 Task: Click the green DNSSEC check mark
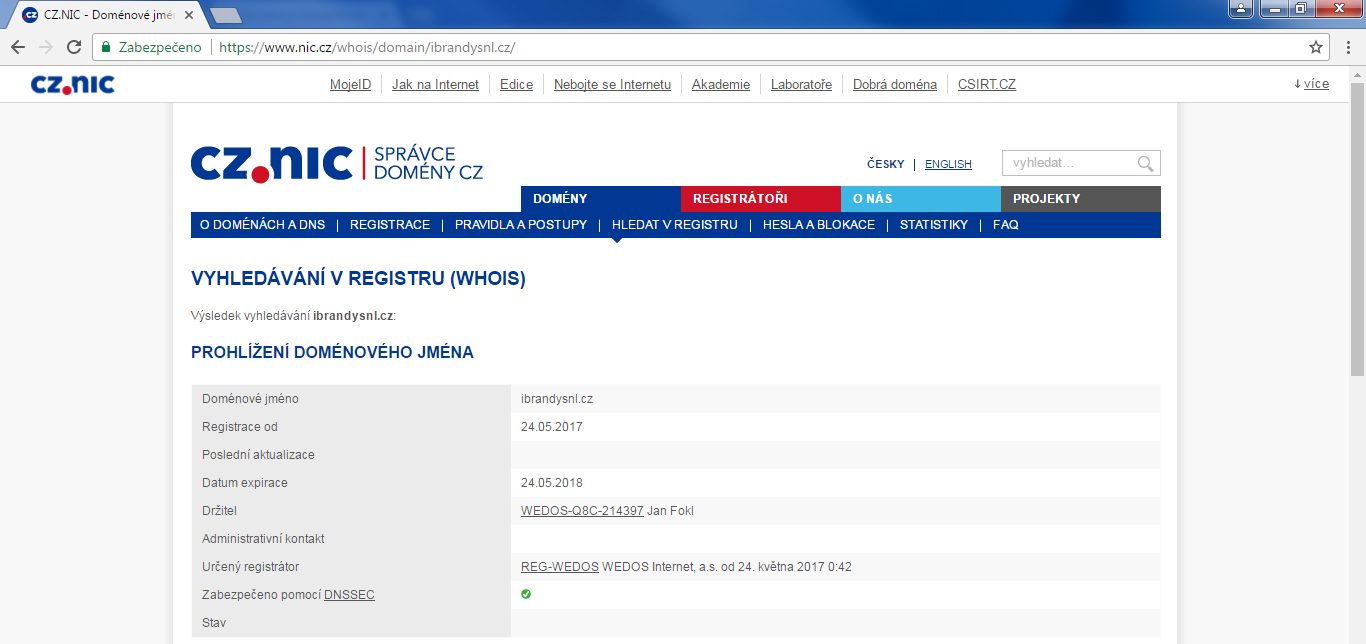coord(526,594)
